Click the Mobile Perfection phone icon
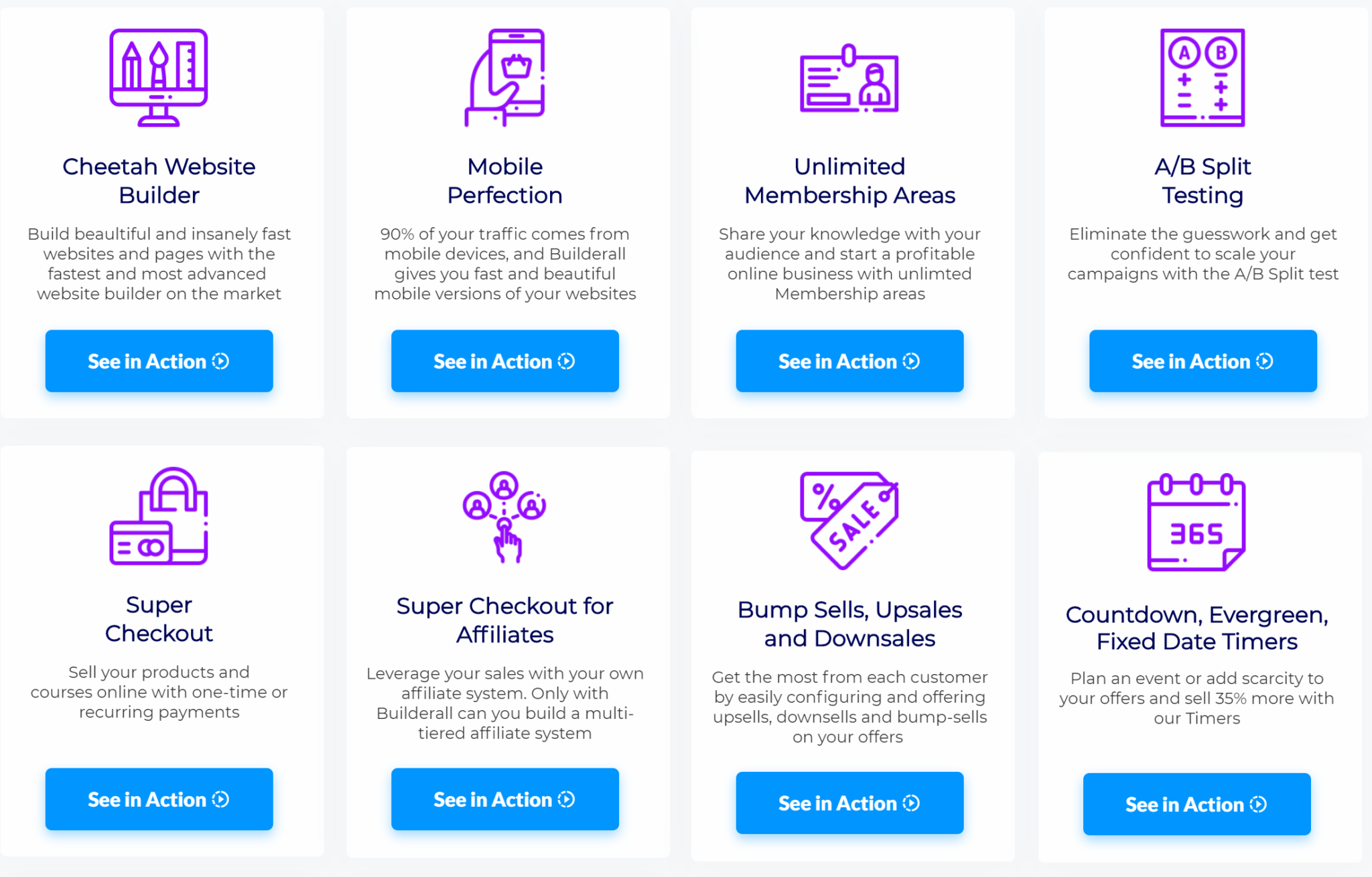1372x877 pixels. [x=504, y=78]
